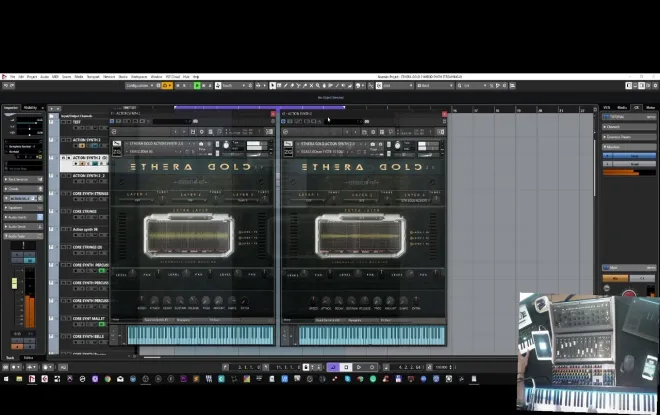Click the on-screen piano keyboard in right Kontakt
Viewport: 660px width, 415px height.
[x=371, y=335]
